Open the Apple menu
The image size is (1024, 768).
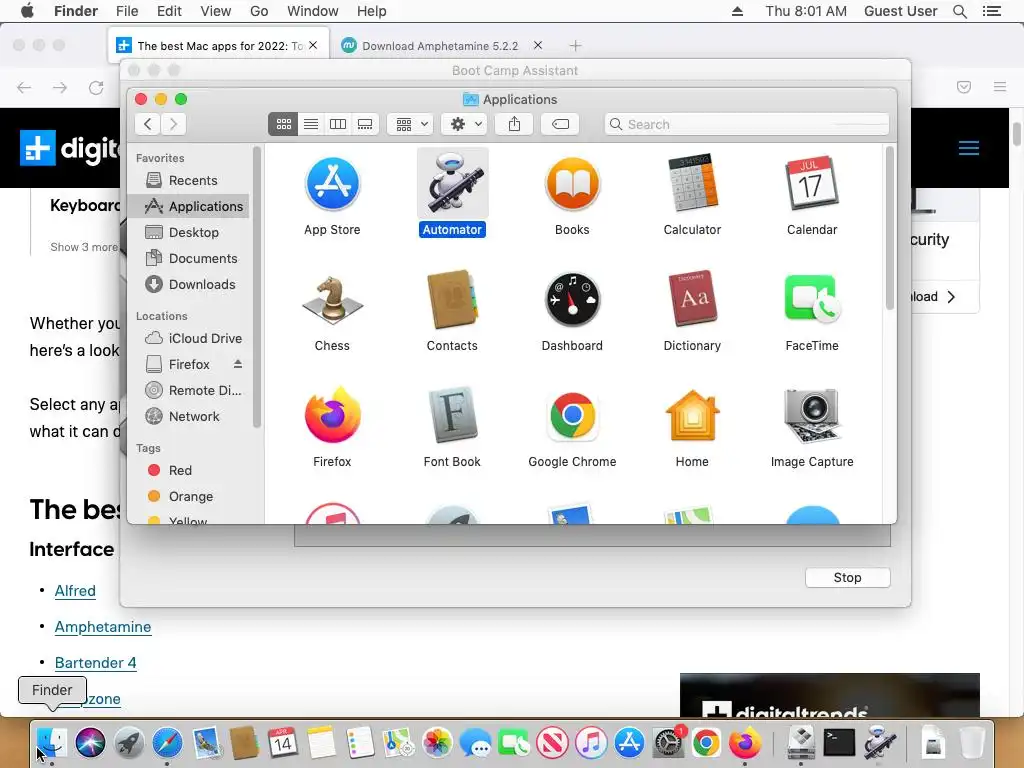(x=27, y=11)
